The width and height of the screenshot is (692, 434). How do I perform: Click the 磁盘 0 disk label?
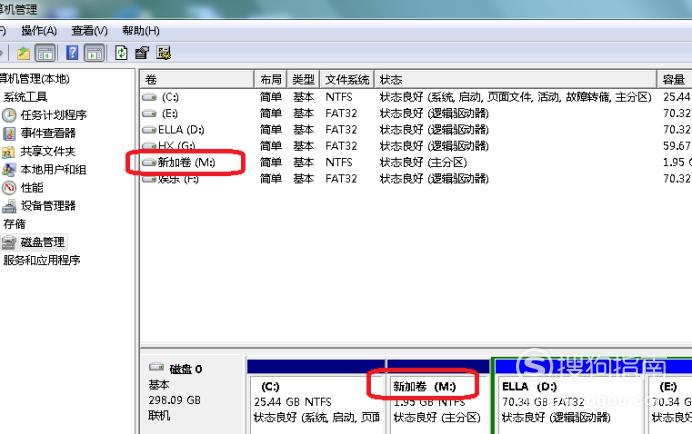coord(186,369)
